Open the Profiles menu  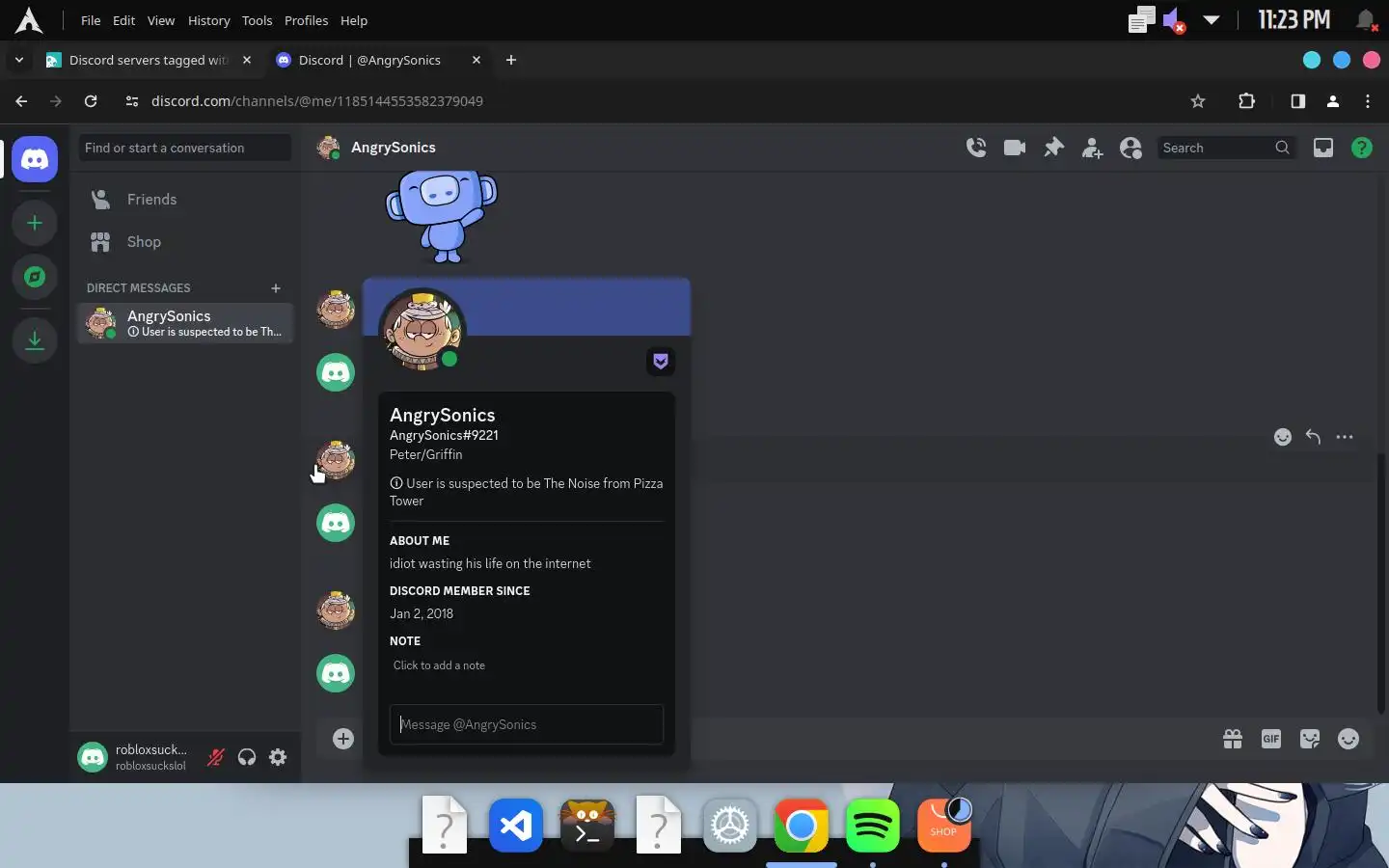coord(306,20)
